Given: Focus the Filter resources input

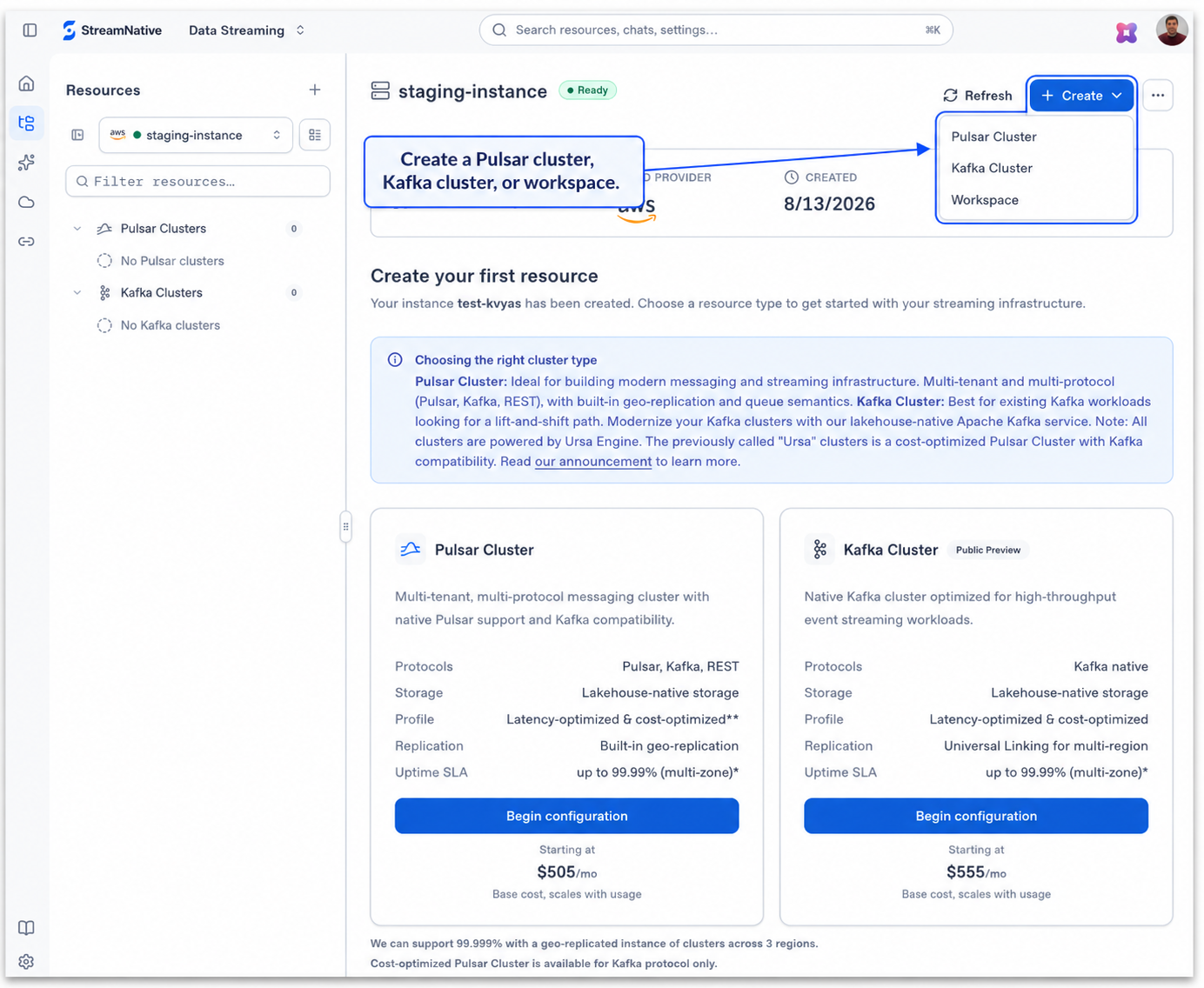Looking at the screenshot, I should [197, 182].
